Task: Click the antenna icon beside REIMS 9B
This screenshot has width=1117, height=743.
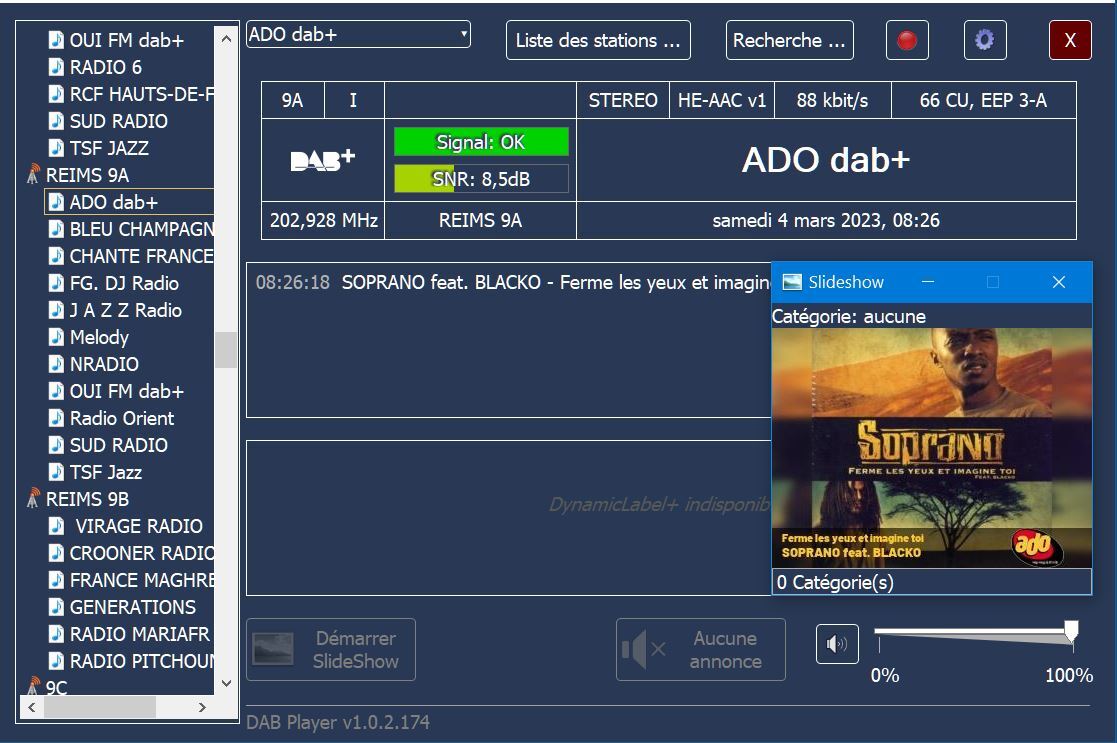Action: tap(33, 499)
